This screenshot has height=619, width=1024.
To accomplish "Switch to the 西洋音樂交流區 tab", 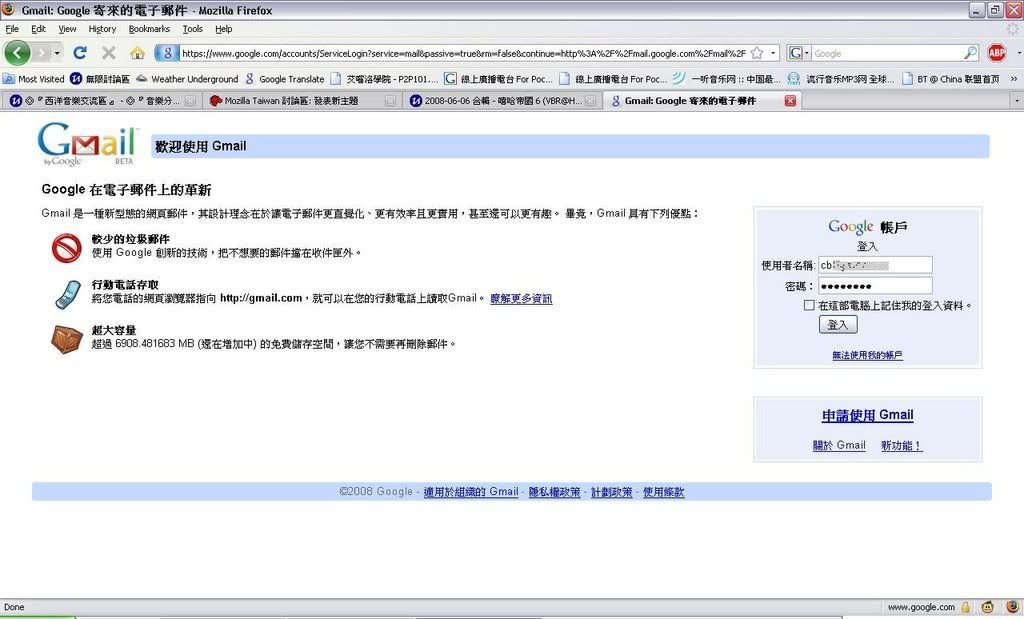I will (101, 101).
